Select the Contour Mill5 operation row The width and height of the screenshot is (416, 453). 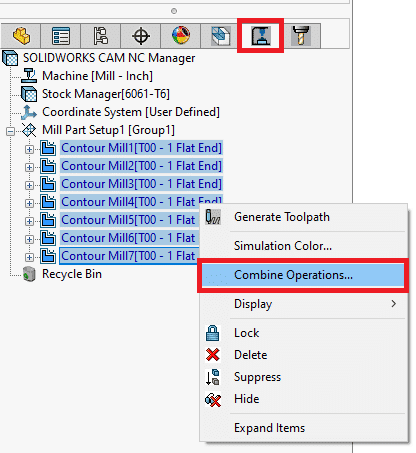point(130,220)
